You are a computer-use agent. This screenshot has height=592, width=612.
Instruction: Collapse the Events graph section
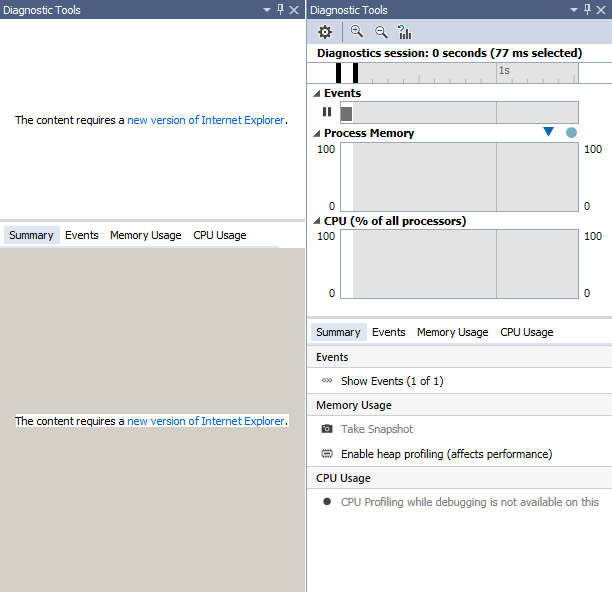[318, 93]
